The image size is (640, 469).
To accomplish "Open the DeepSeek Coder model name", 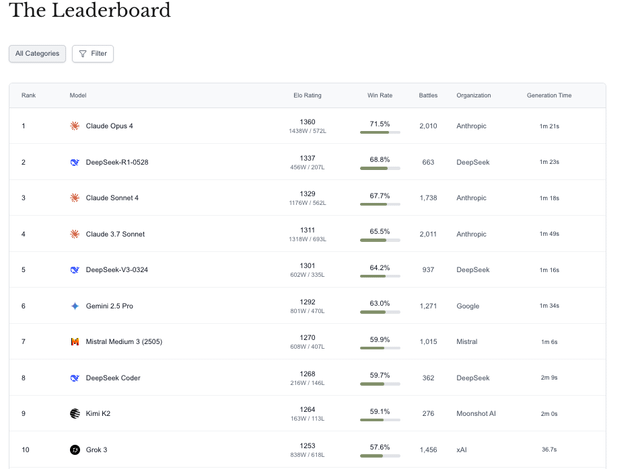I will tap(113, 378).
